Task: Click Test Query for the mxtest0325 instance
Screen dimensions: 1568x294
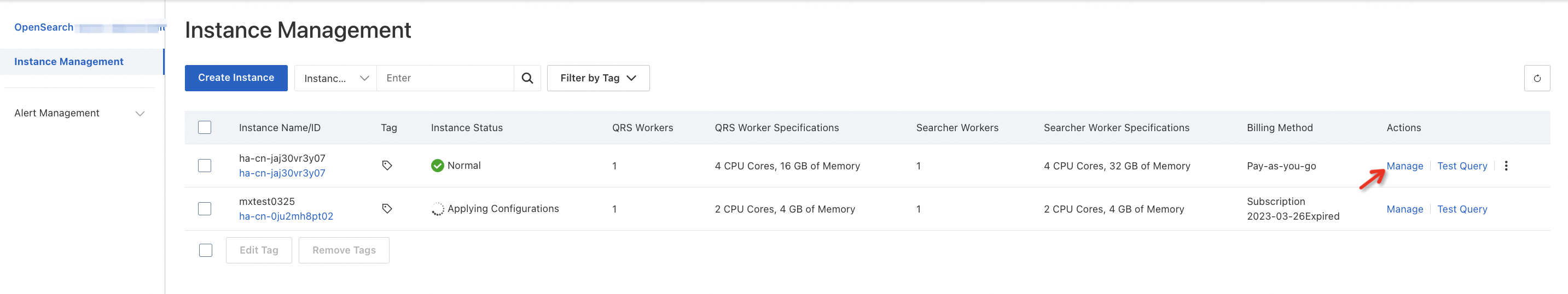Action: point(1461,209)
